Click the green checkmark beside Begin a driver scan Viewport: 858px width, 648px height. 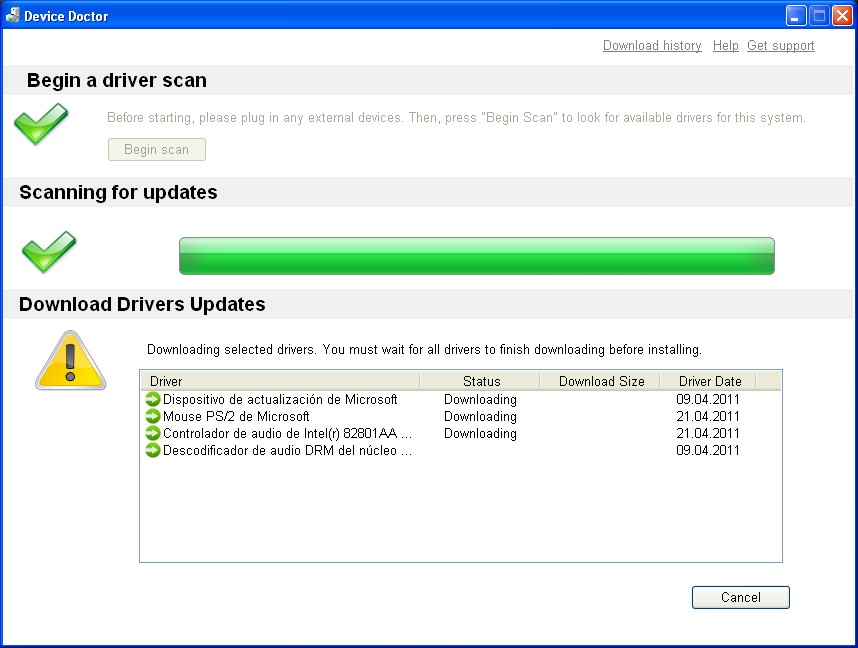41,124
